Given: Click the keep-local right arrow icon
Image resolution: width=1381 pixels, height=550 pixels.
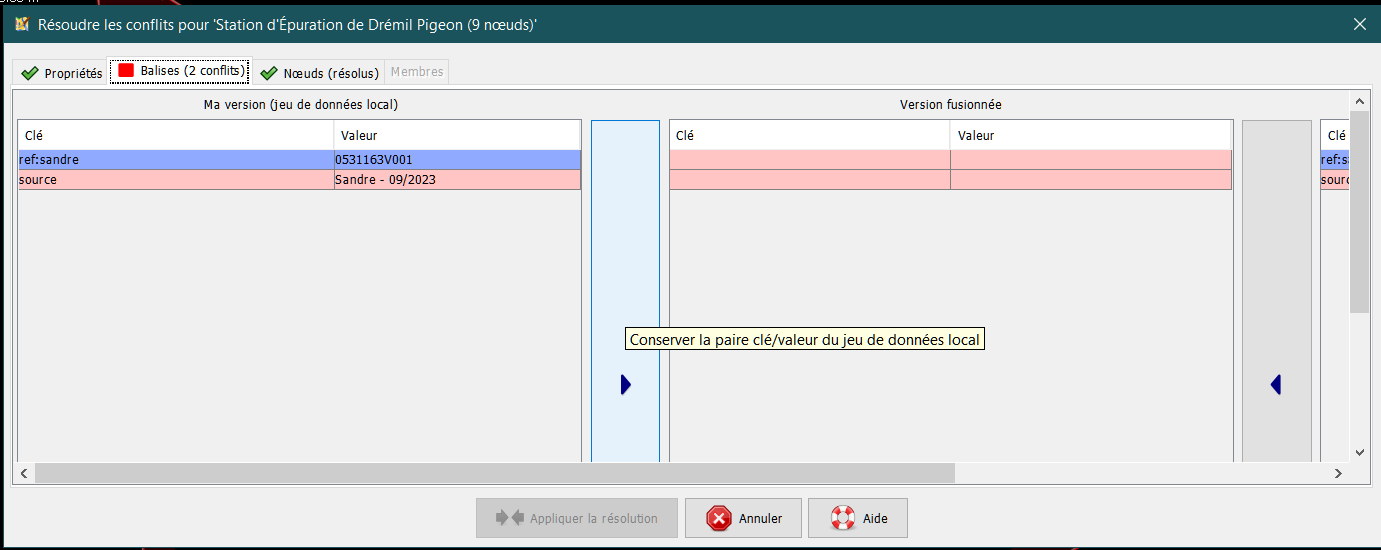Looking at the screenshot, I should 625,385.
